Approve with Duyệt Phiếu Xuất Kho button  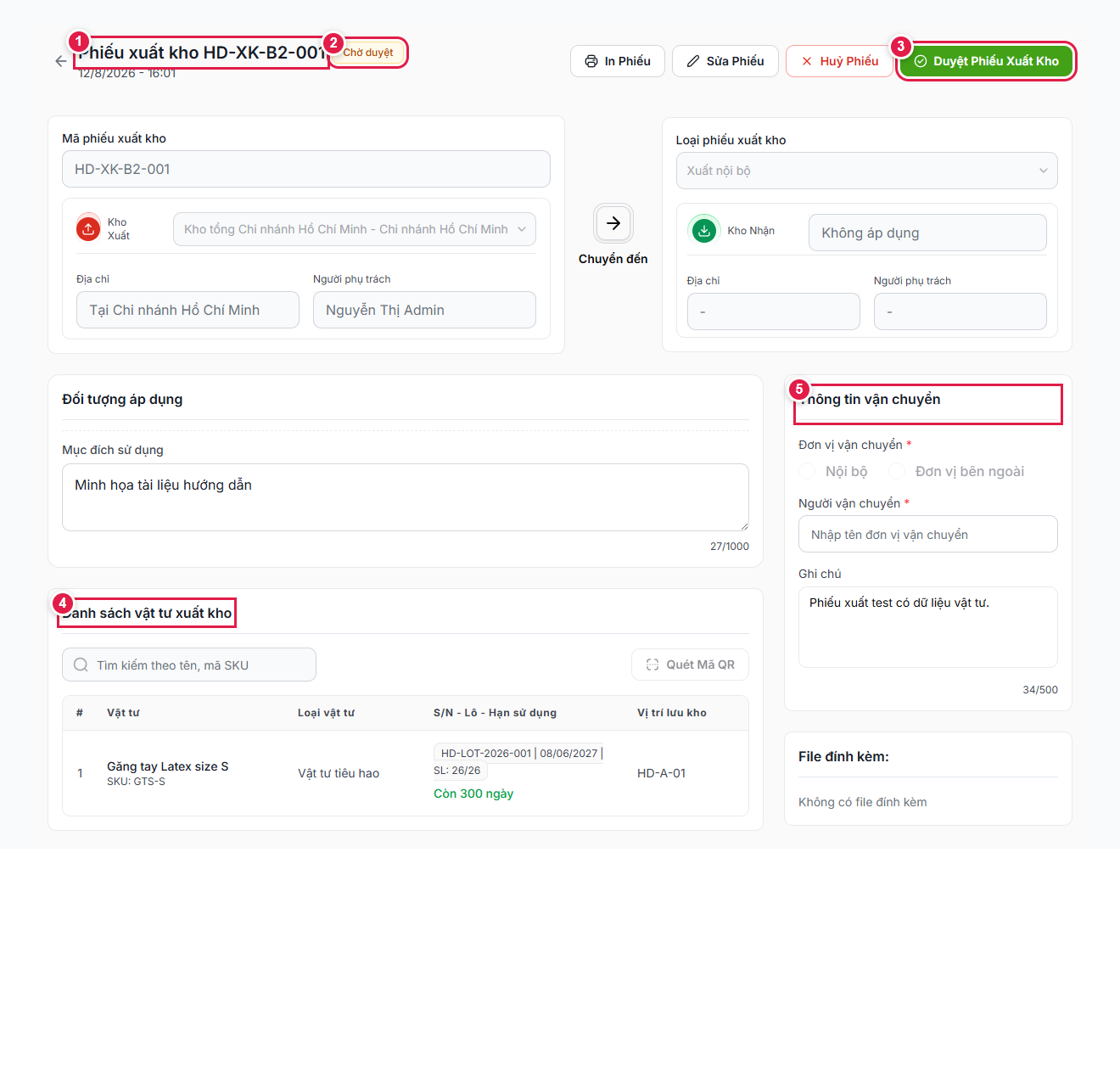click(x=986, y=61)
